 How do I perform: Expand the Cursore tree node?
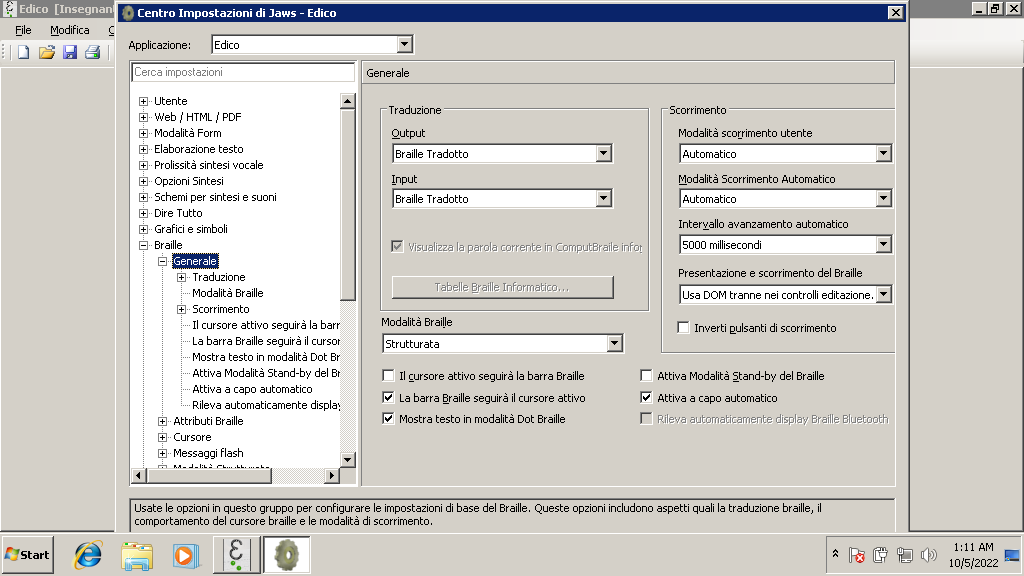(x=163, y=438)
